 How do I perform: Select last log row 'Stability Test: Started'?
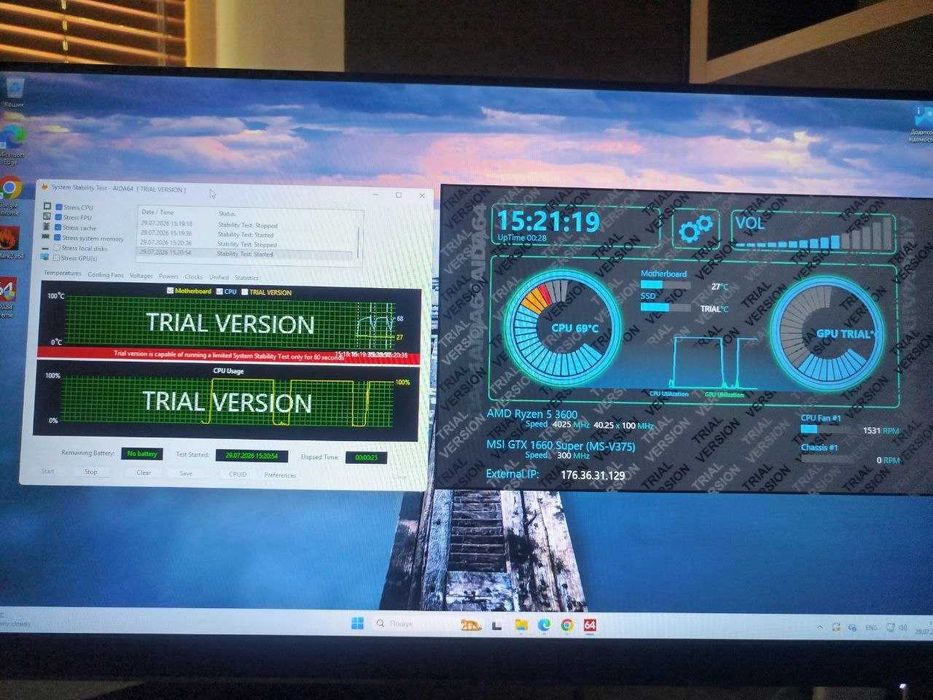click(x=246, y=254)
